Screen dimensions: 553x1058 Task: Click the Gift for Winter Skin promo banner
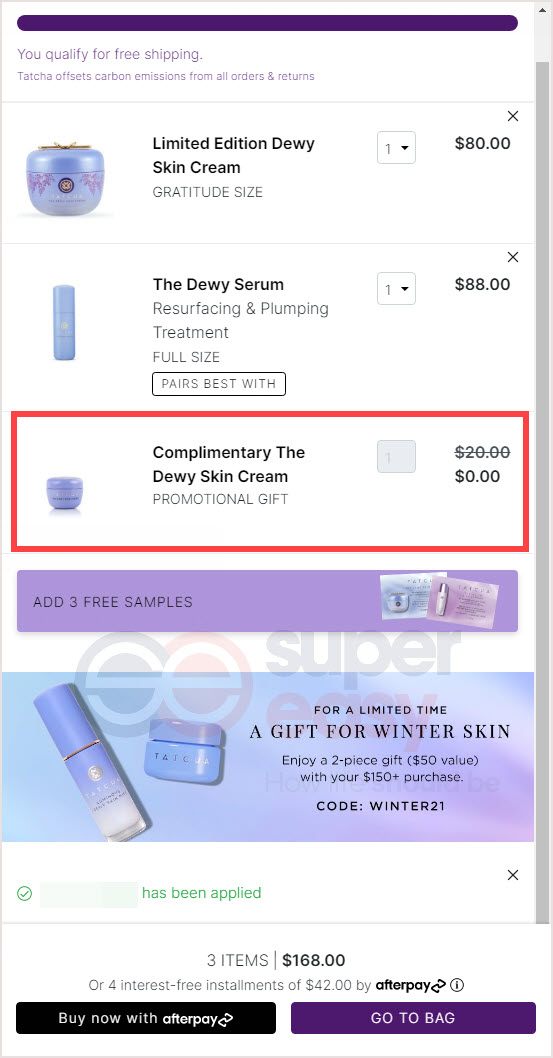pos(268,756)
